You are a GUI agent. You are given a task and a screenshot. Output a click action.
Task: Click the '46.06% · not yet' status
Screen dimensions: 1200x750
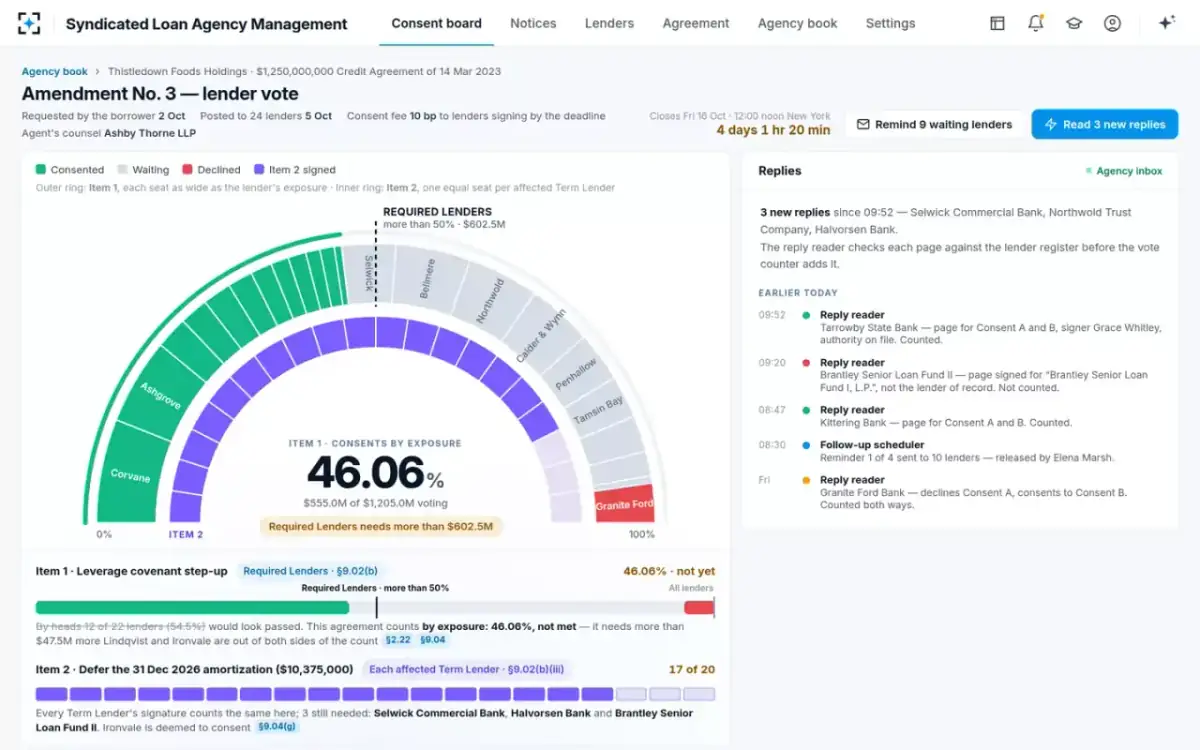click(669, 571)
